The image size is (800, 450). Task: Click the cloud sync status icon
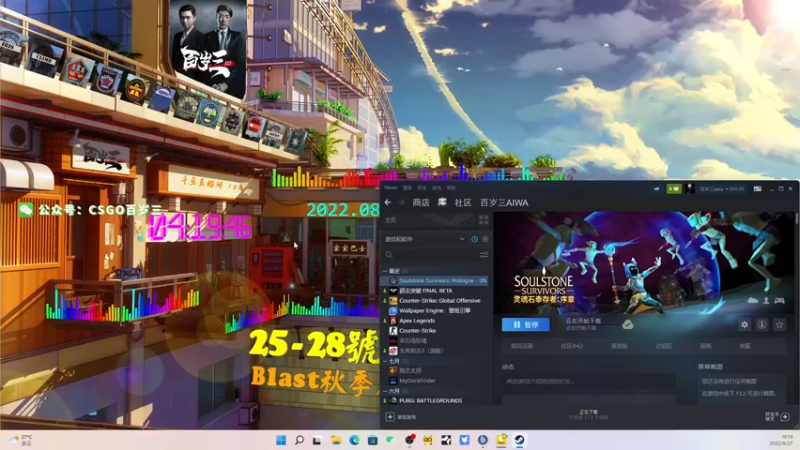(x=628, y=324)
